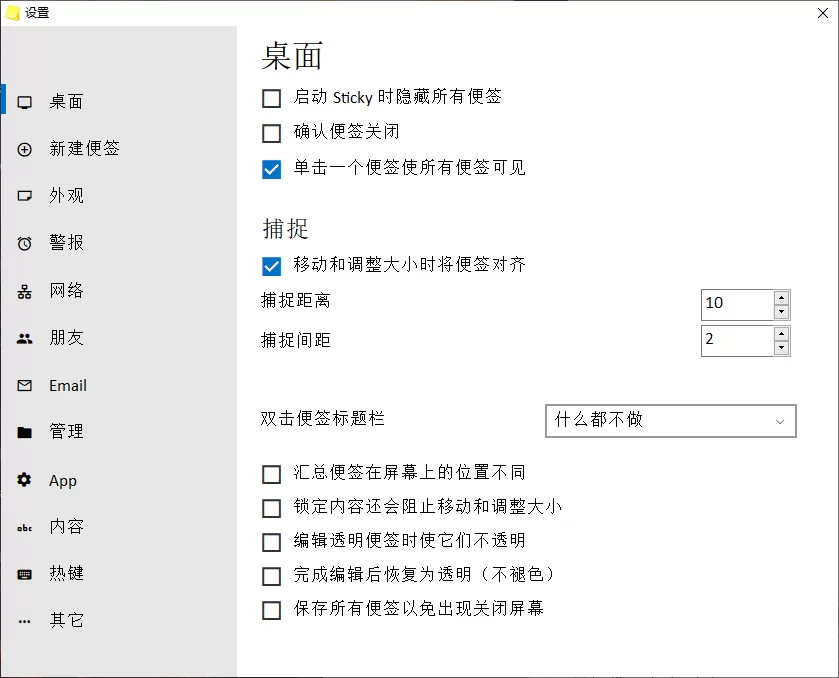Click the 热键 hotkey keyboard icon
Screen dimensions: 839x678
tap(24, 573)
